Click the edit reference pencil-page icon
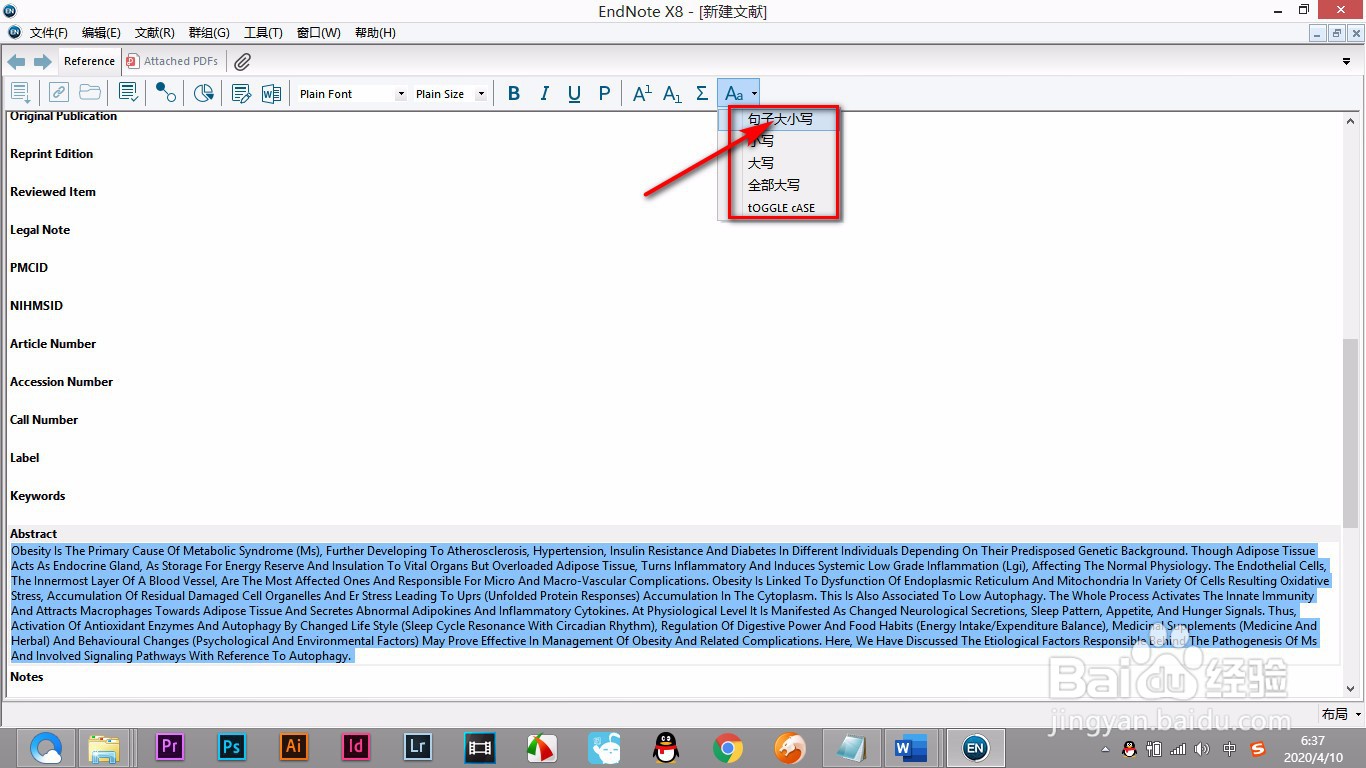The height and width of the screenshot is (768, 1366). tap(241, 93)
